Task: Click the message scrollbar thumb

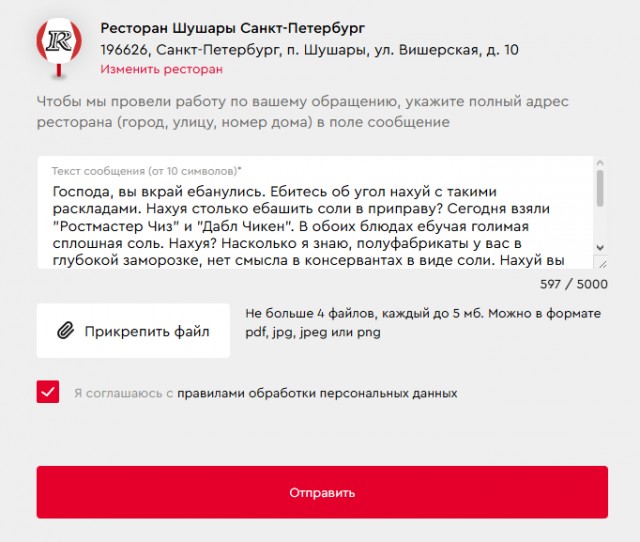Action: [600, 188]
